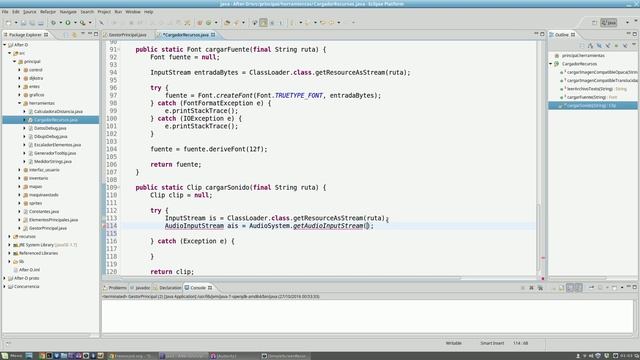Toggle Hide Fields in the Outline toolbar
640x360 pixels.
point(599,46)
